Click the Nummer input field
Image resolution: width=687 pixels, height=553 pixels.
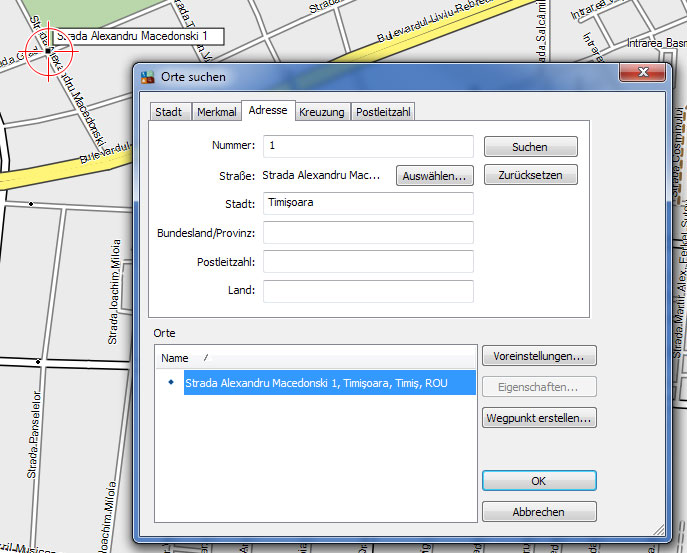click(368, 146)
